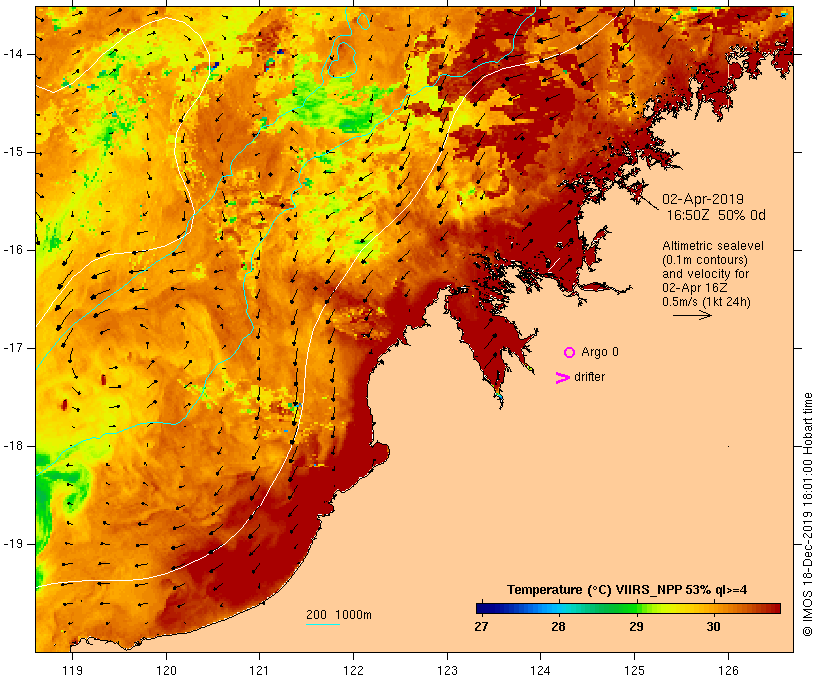820x680 pixels.
Task: Click the colorbar tick label 28
Action: point(558,626)
